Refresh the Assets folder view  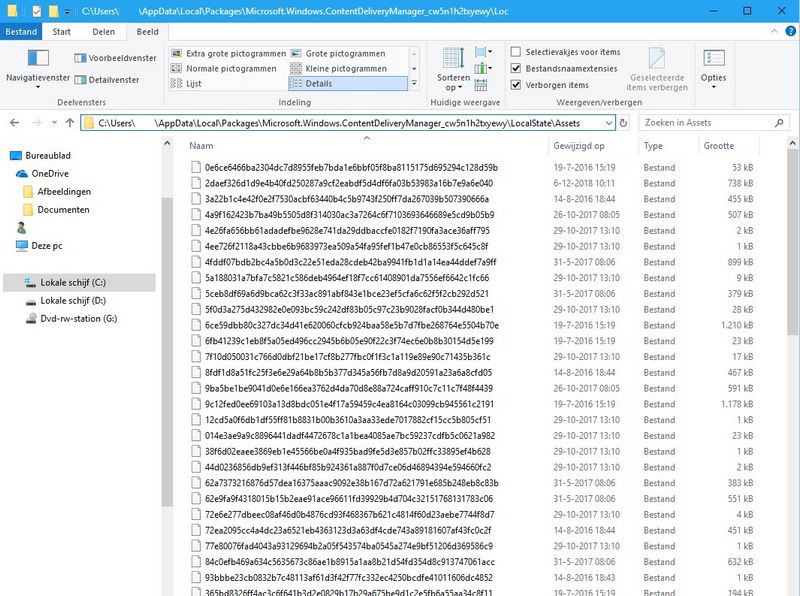(x=623, y=123)
